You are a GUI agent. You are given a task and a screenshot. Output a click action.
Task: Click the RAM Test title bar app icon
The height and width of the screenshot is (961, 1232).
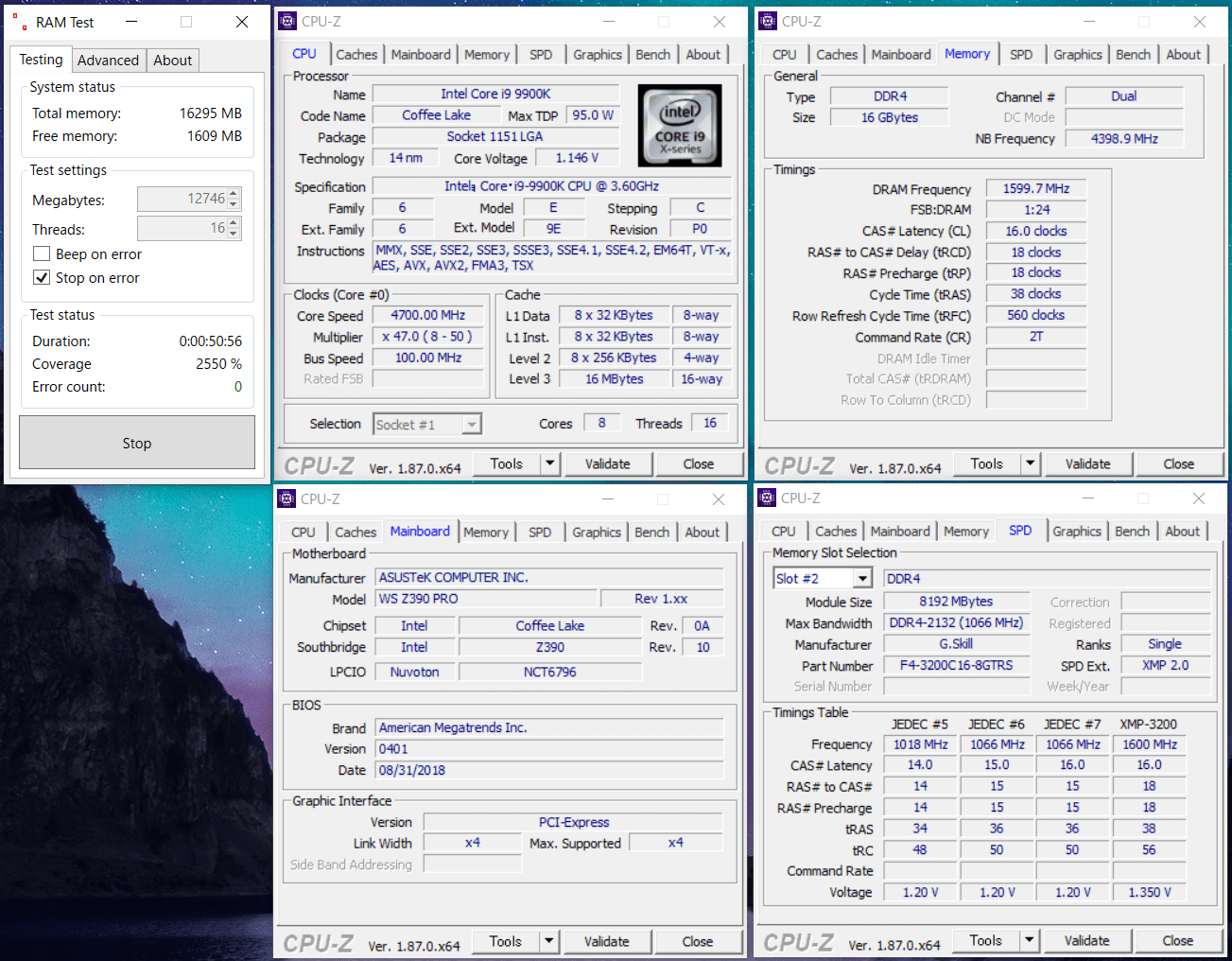click(x=18, y=22)
